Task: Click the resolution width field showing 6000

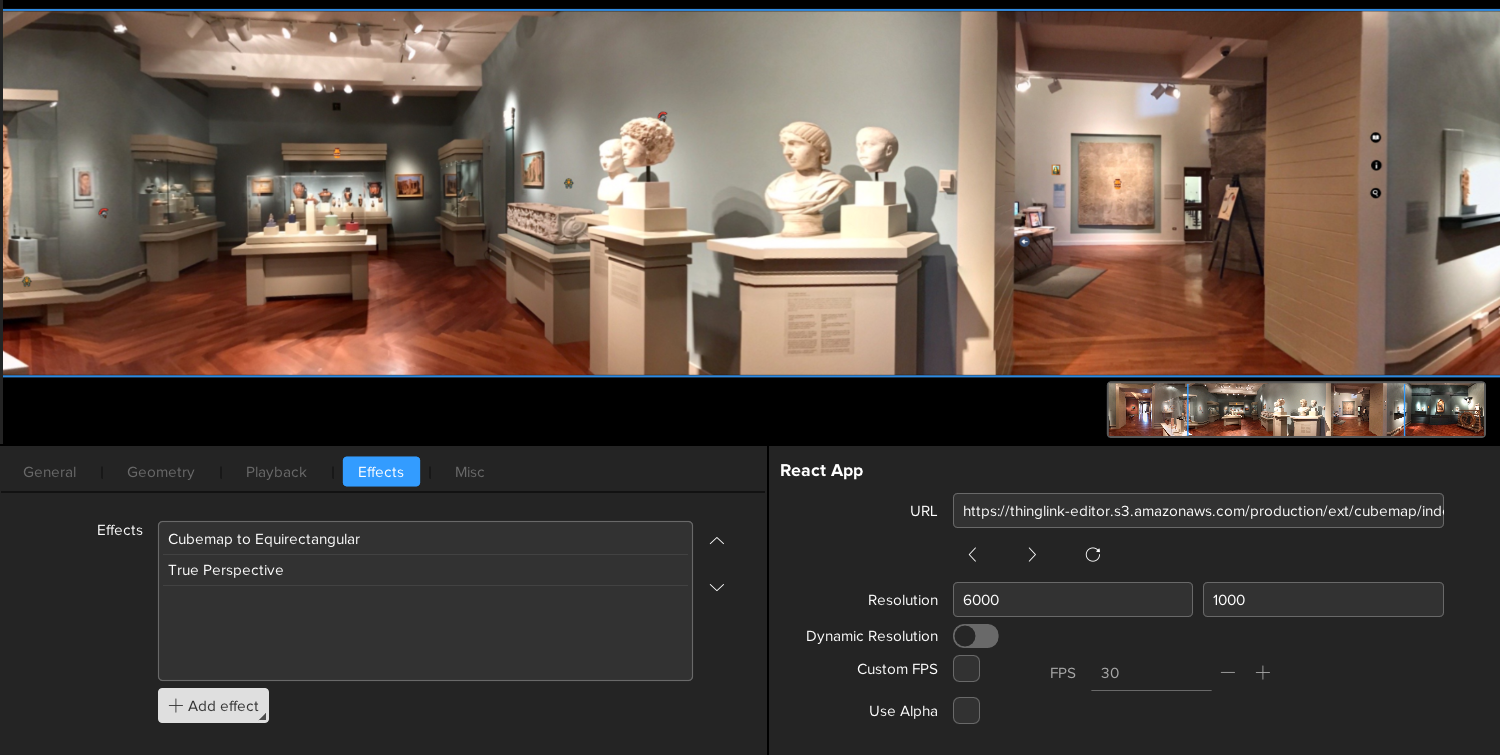Action: coord(1072,600)
